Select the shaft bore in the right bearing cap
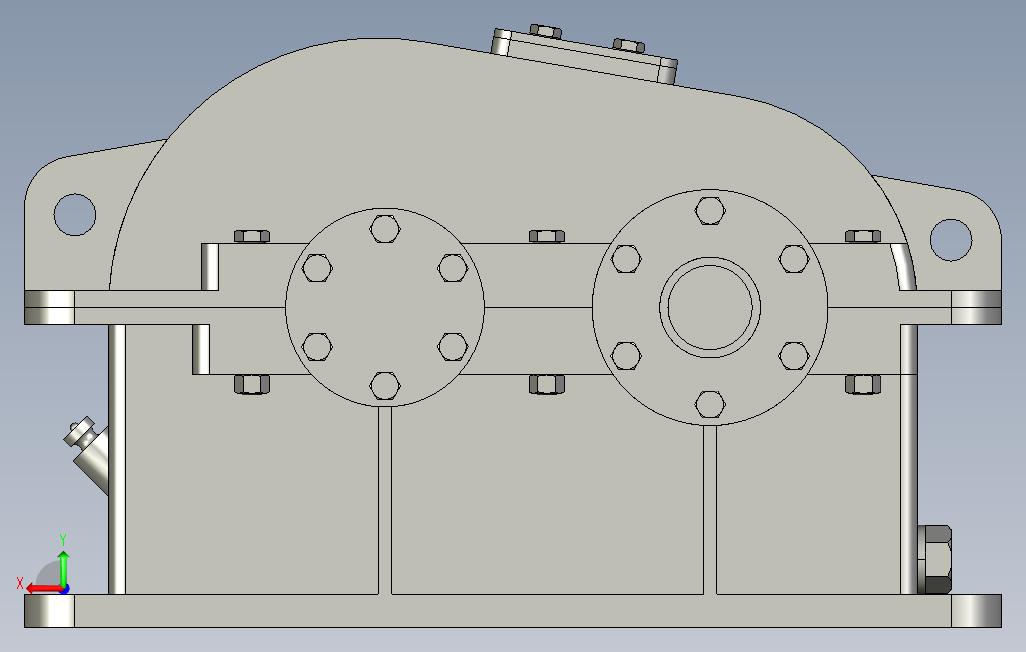 pos(710,307)
